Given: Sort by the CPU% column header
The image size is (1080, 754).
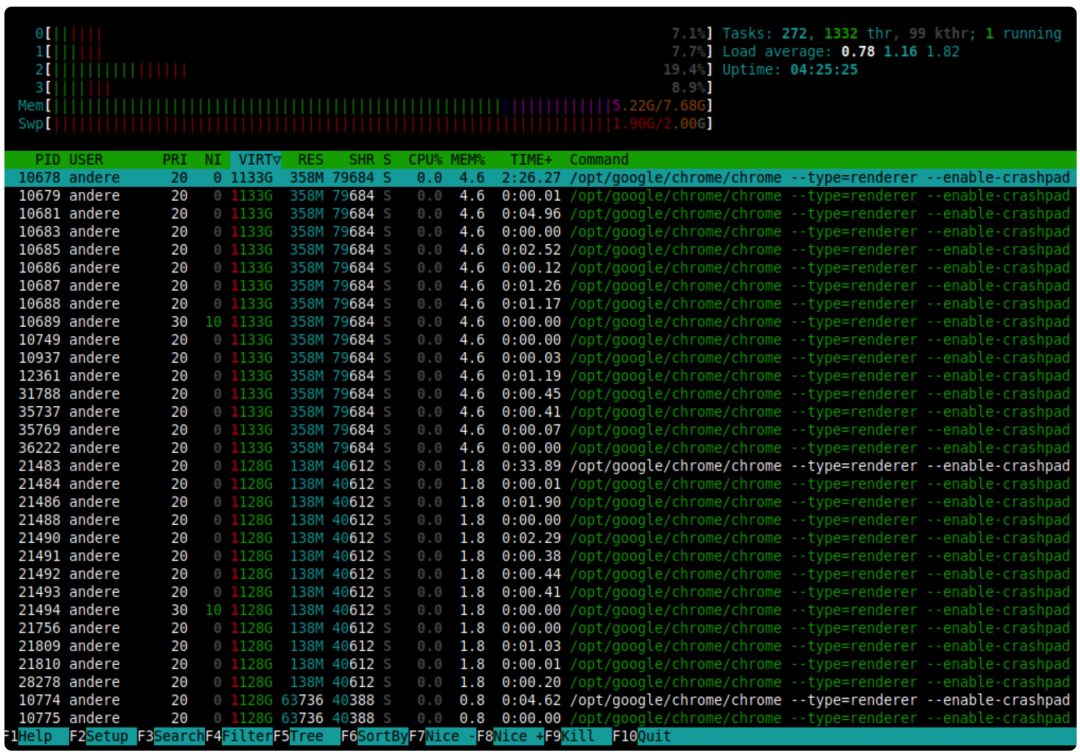Looking at the screenshot, I should 425,160.
